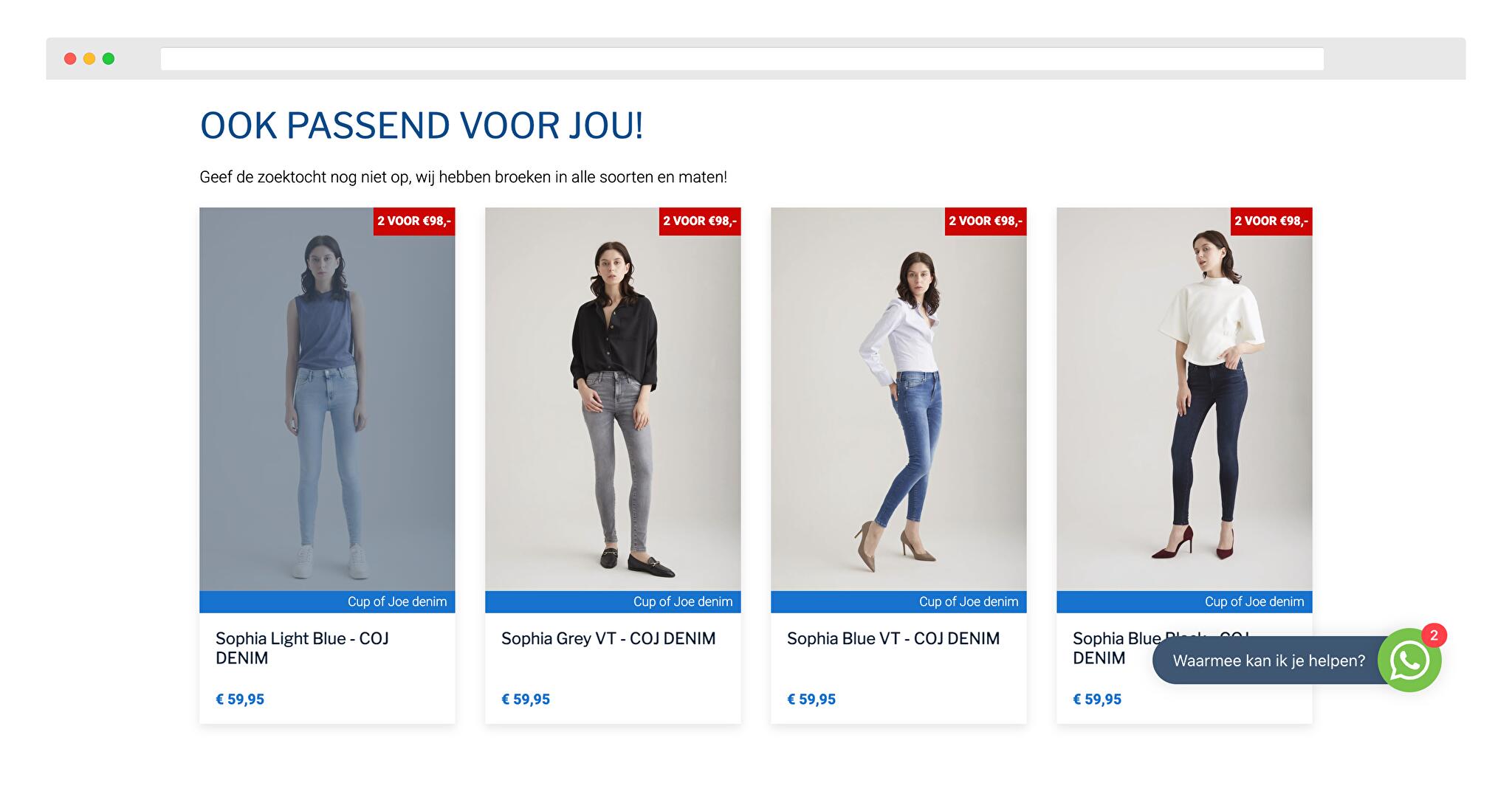Open the Sophia Blue Black jeans photo
Image resolution: width=1512 pixels, height=794 pixels.
[x=1184, y=399]
